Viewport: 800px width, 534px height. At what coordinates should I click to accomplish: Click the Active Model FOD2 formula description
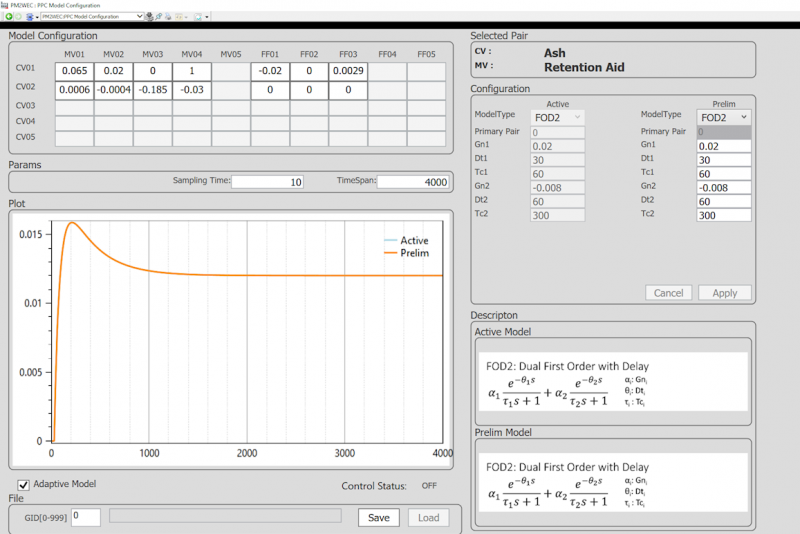coord(613,382)
